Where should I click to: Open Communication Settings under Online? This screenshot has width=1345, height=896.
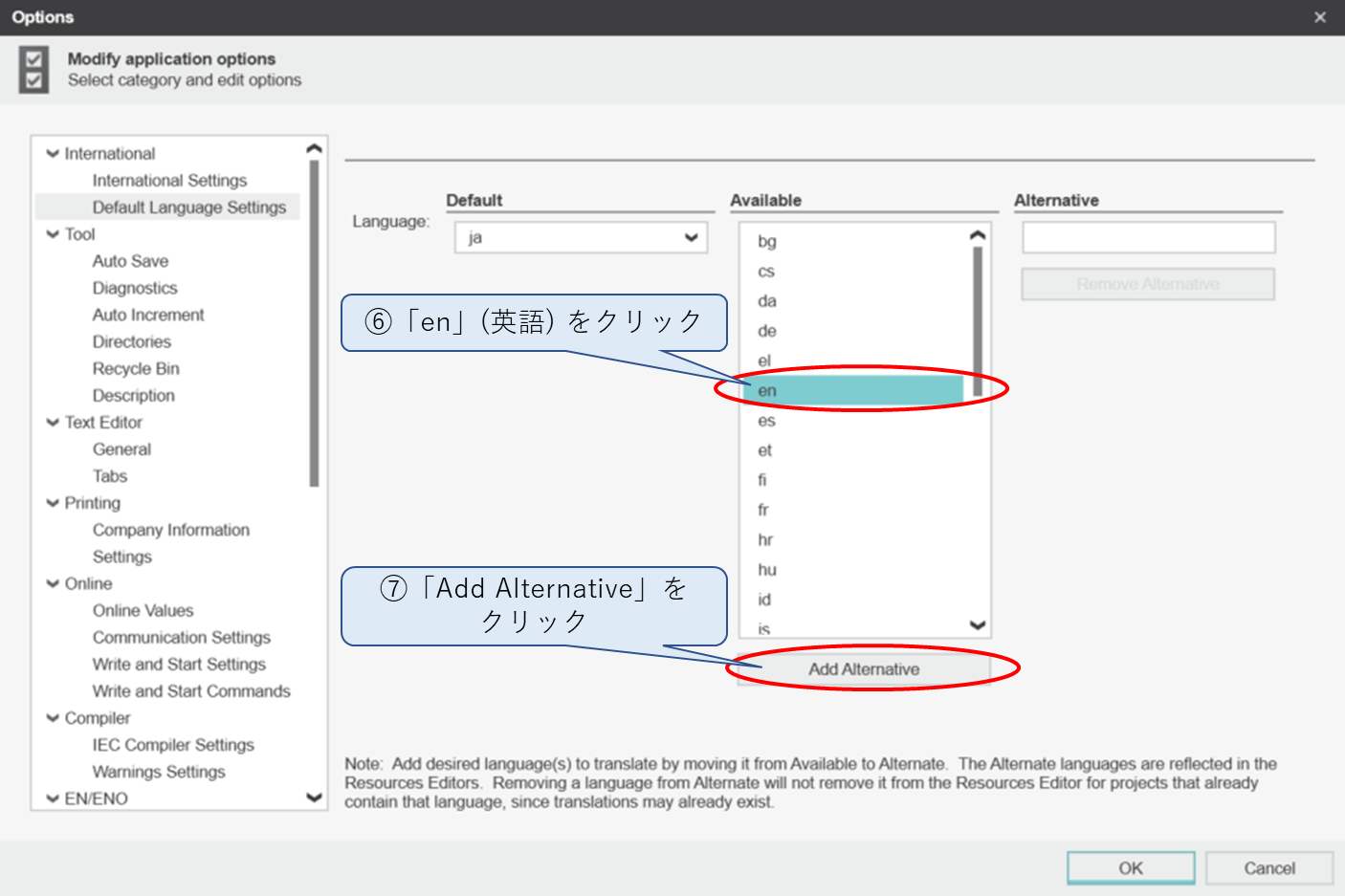coord(182,637)
